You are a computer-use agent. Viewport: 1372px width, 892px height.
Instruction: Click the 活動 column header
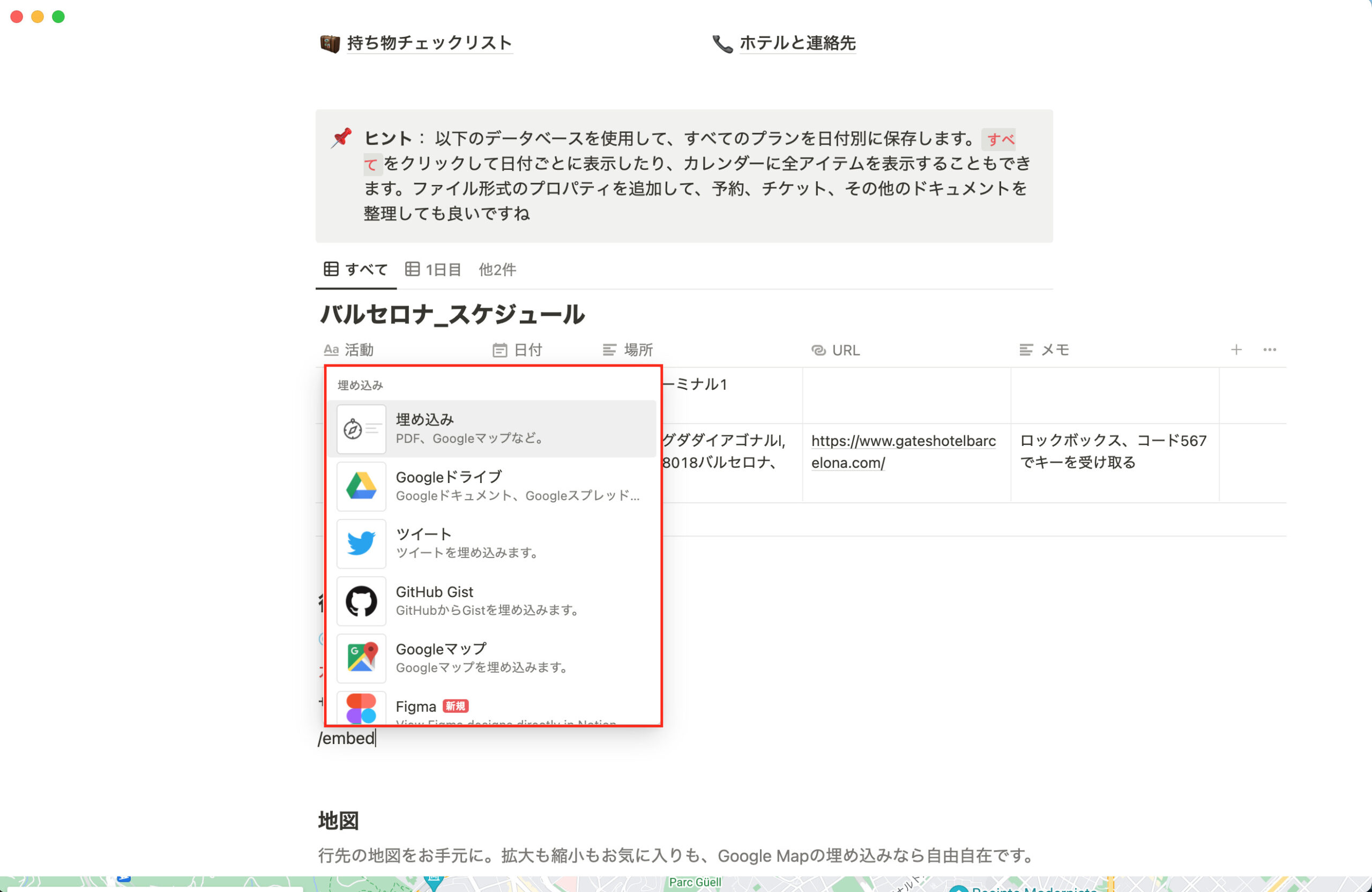coord(348,350)
